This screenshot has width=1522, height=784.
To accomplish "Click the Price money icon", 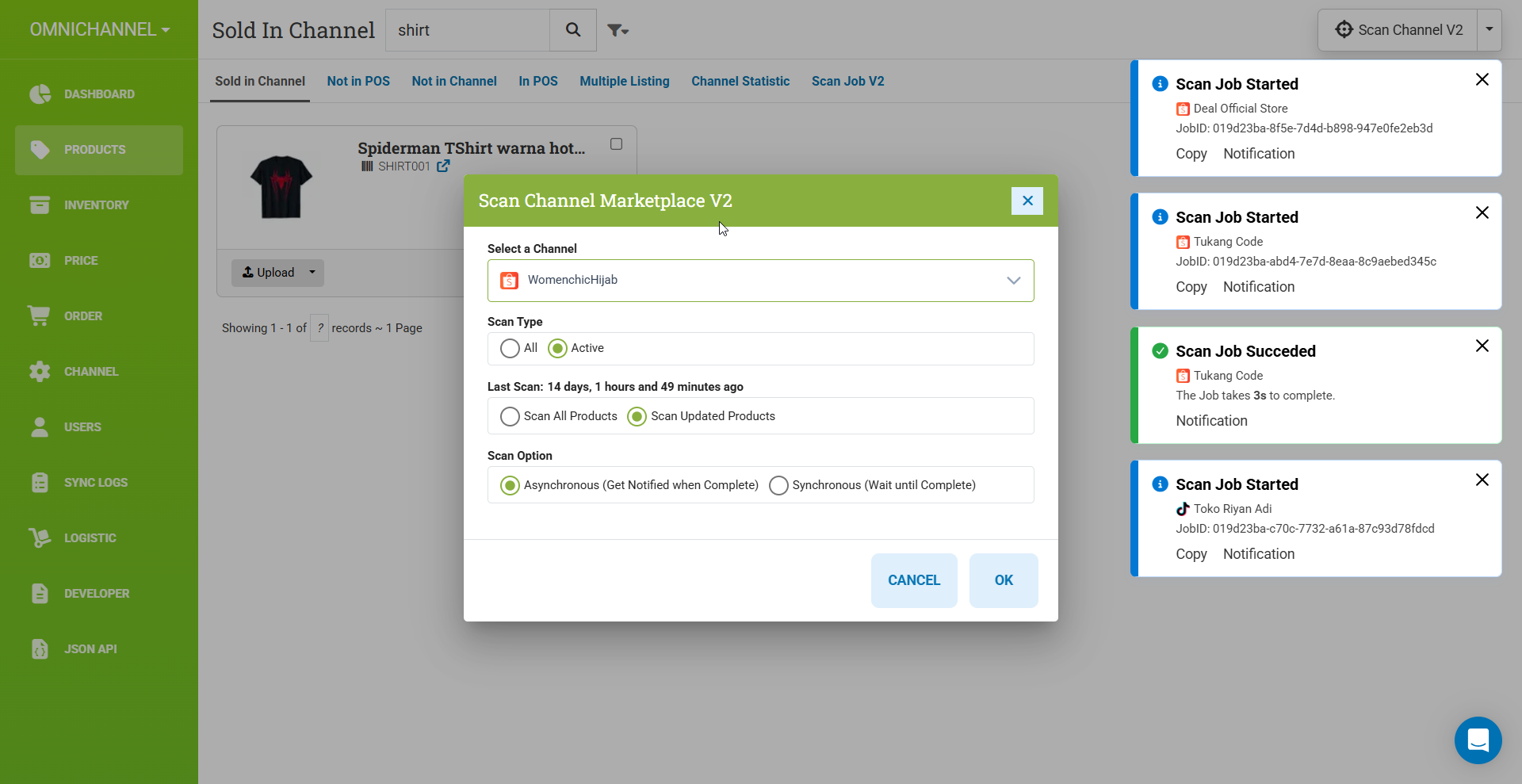I will 40,261.
